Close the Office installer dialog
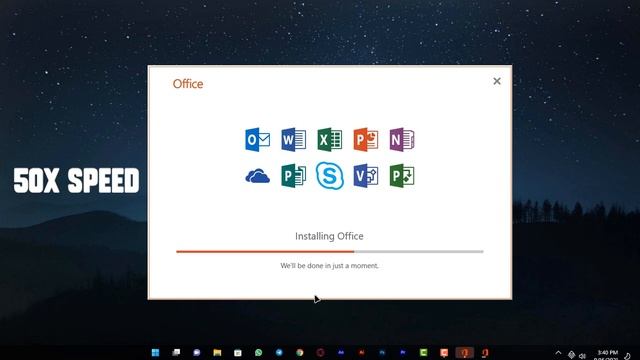Image resolution: width=640 pixels, height=360 pixels. (x=497, y=81)
